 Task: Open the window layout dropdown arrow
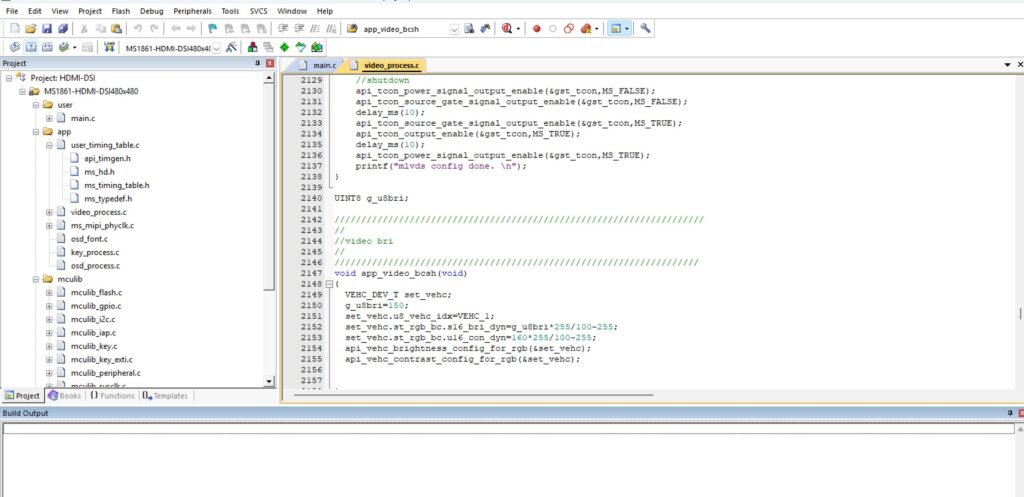click(x=626, y=29)
